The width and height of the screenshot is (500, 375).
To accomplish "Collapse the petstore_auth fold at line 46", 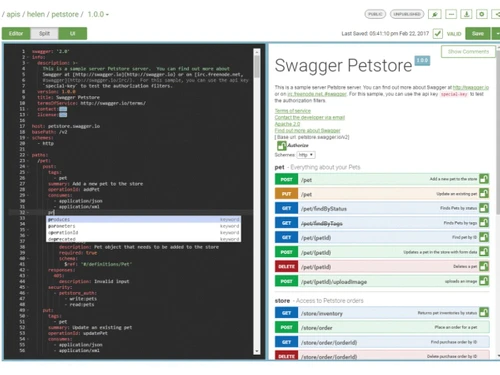I will coord(28,293).
